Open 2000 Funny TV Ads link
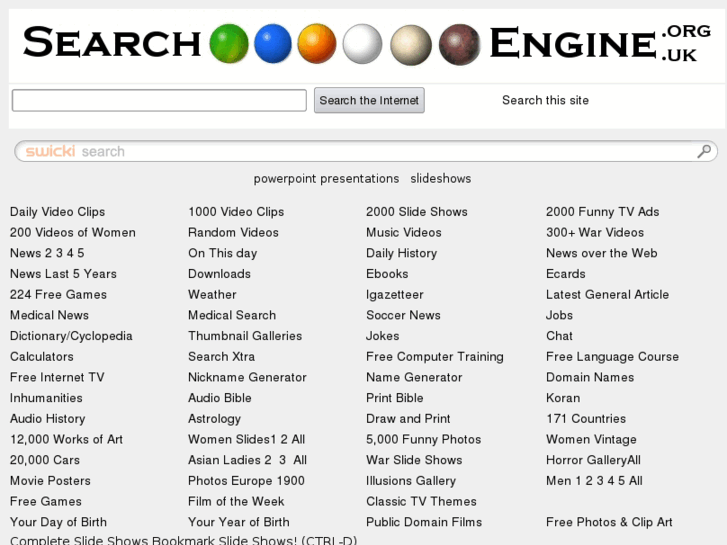Image resolution: width=727 pixels, height=545 pixels. click(x=603, y=212)
